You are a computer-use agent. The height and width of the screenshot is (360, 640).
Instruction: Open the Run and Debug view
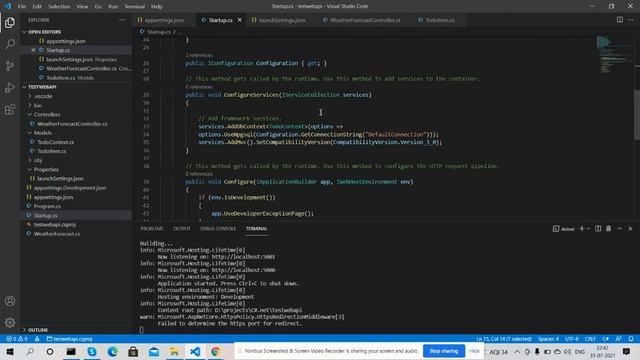pyautogui.click(x=10, y=87)
